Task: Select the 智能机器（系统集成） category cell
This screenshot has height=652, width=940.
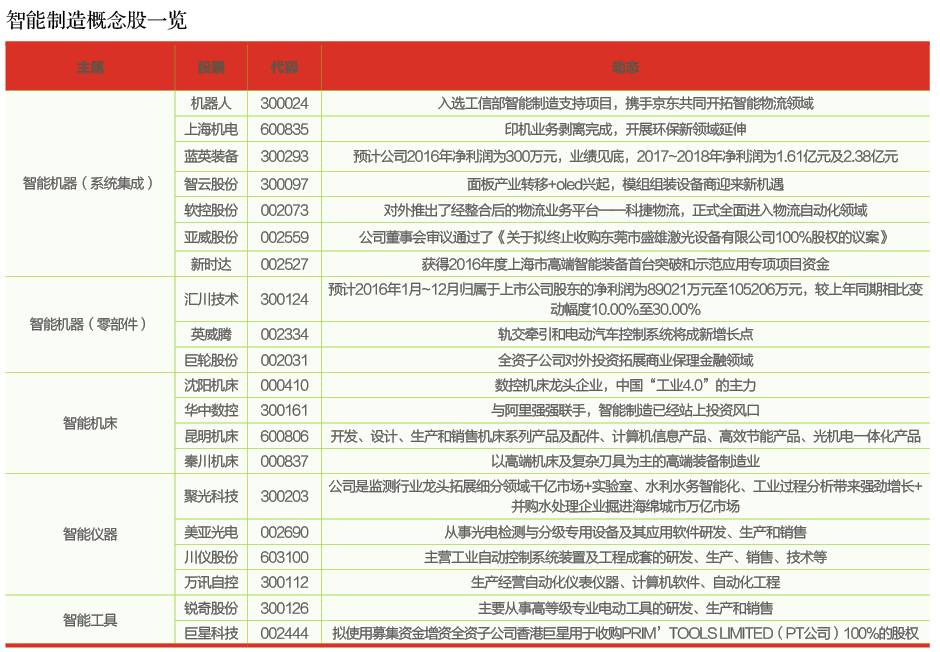Action: (x=90, y=183)
